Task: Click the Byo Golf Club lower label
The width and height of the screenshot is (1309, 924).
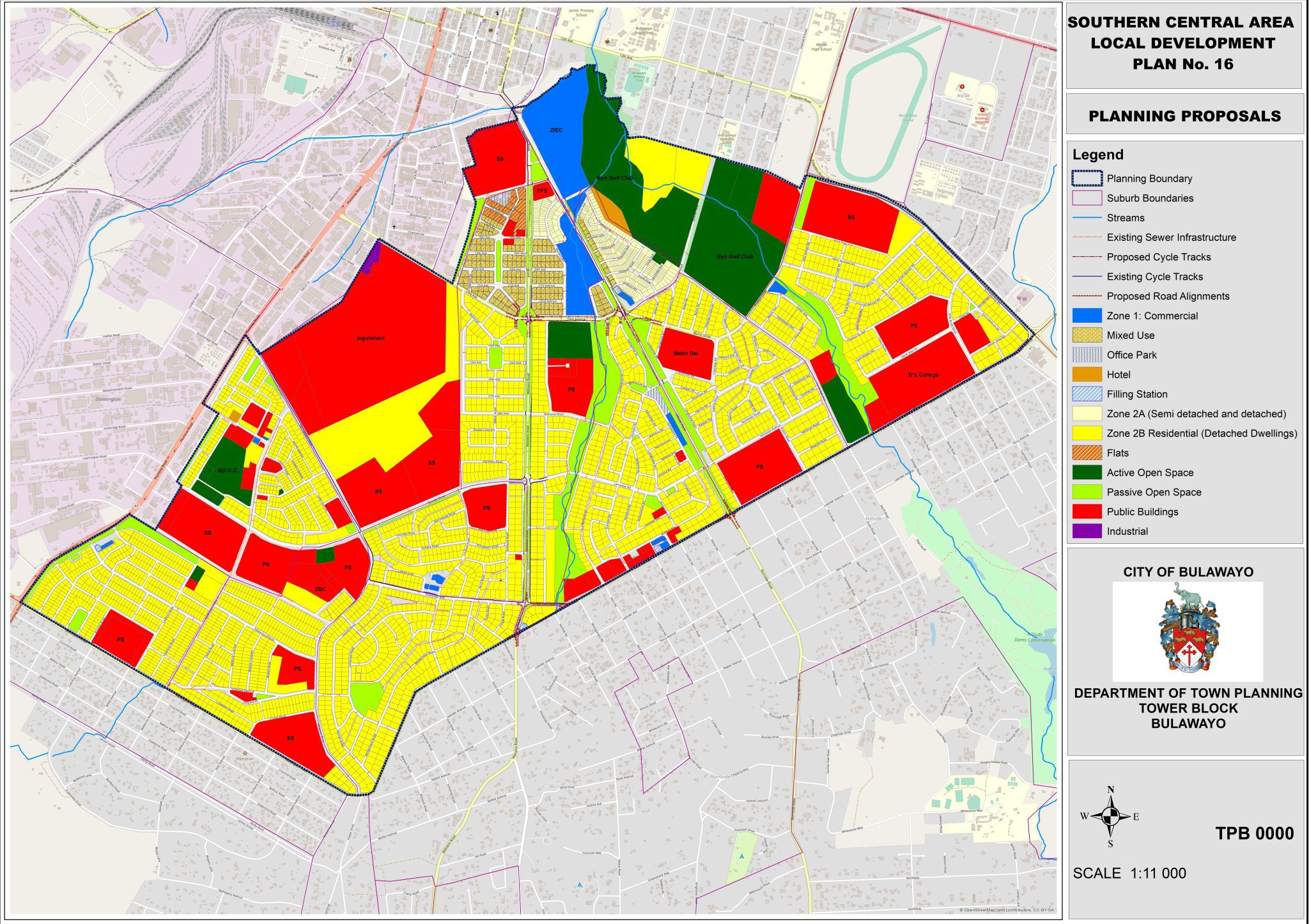Action: click(x=734, y=256)
